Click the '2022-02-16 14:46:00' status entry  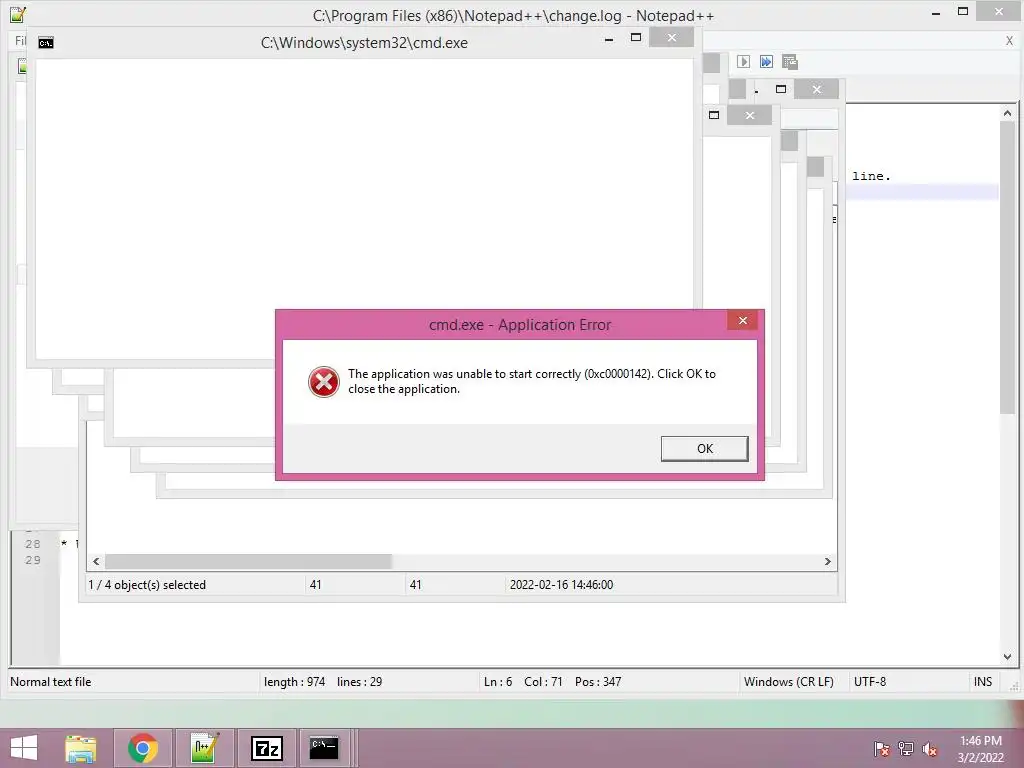click(x=561, y=585)
